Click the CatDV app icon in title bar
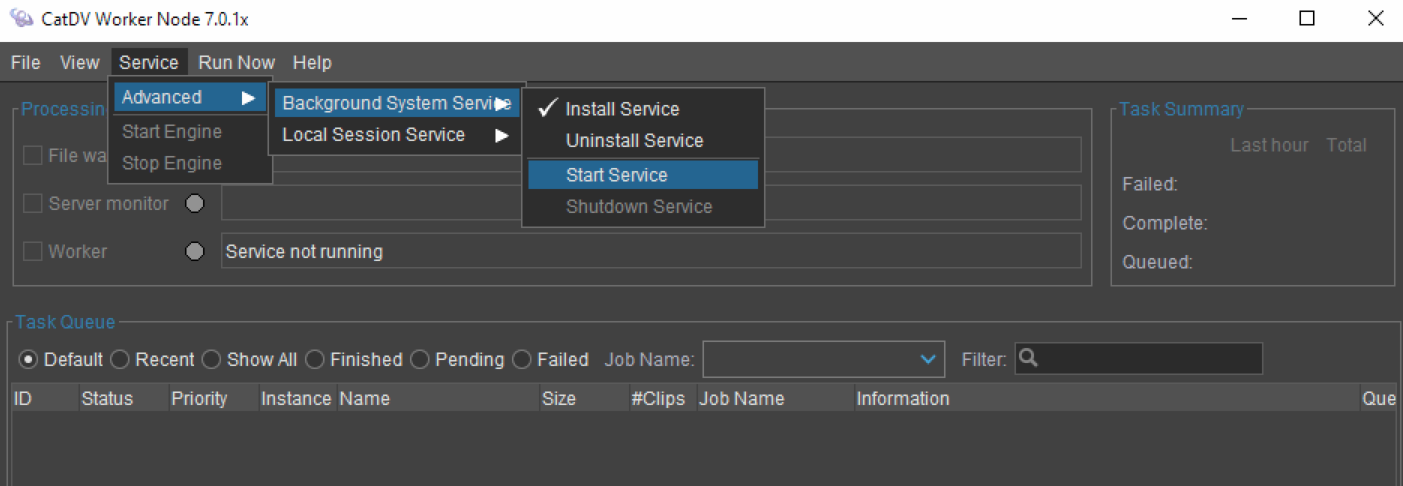Image resolution: width=1403 pixels, height=486 pixels. 20,19
